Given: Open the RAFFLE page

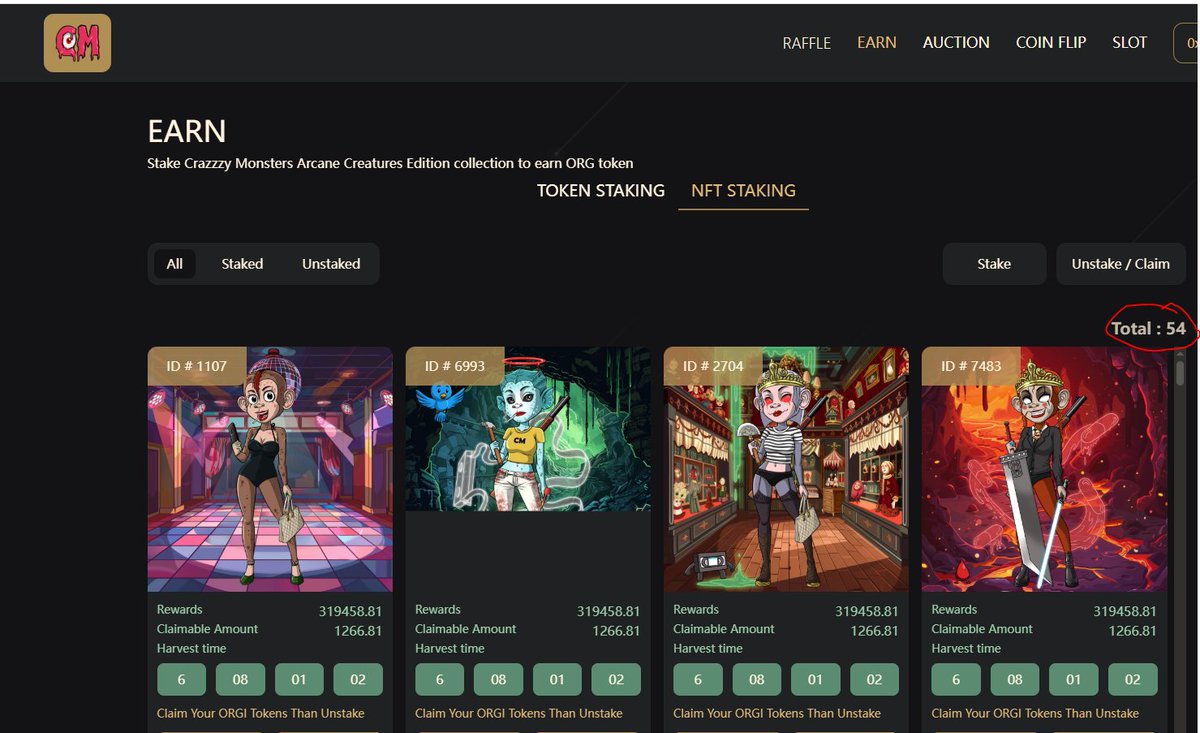Looking at the screenshot, I should tap(807, 43).
